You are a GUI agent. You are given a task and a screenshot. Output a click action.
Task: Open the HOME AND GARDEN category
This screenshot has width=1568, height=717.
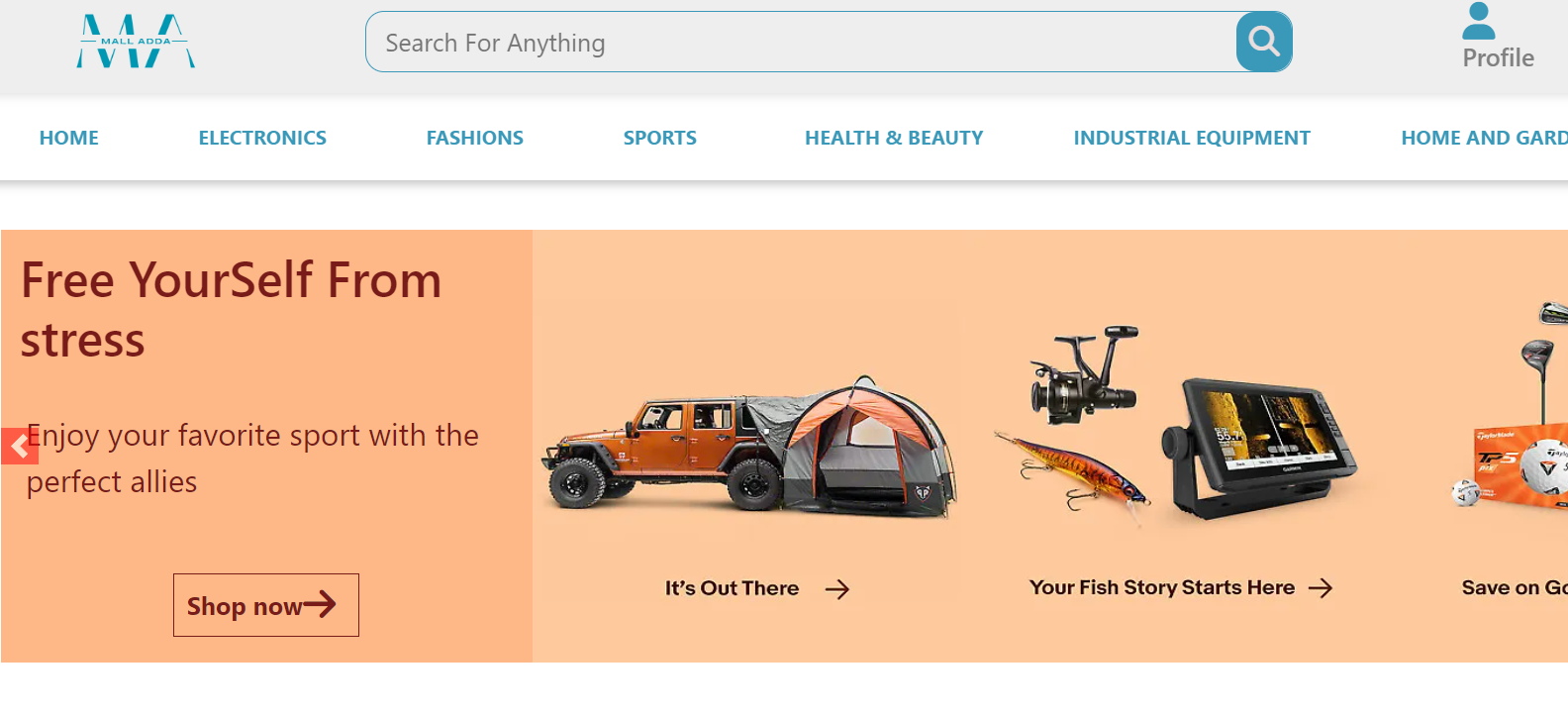(x=1484, y=138)
